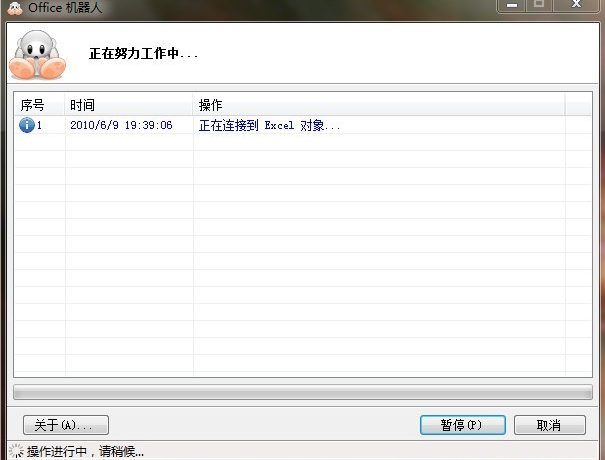Click the 操作 column header

379,105
